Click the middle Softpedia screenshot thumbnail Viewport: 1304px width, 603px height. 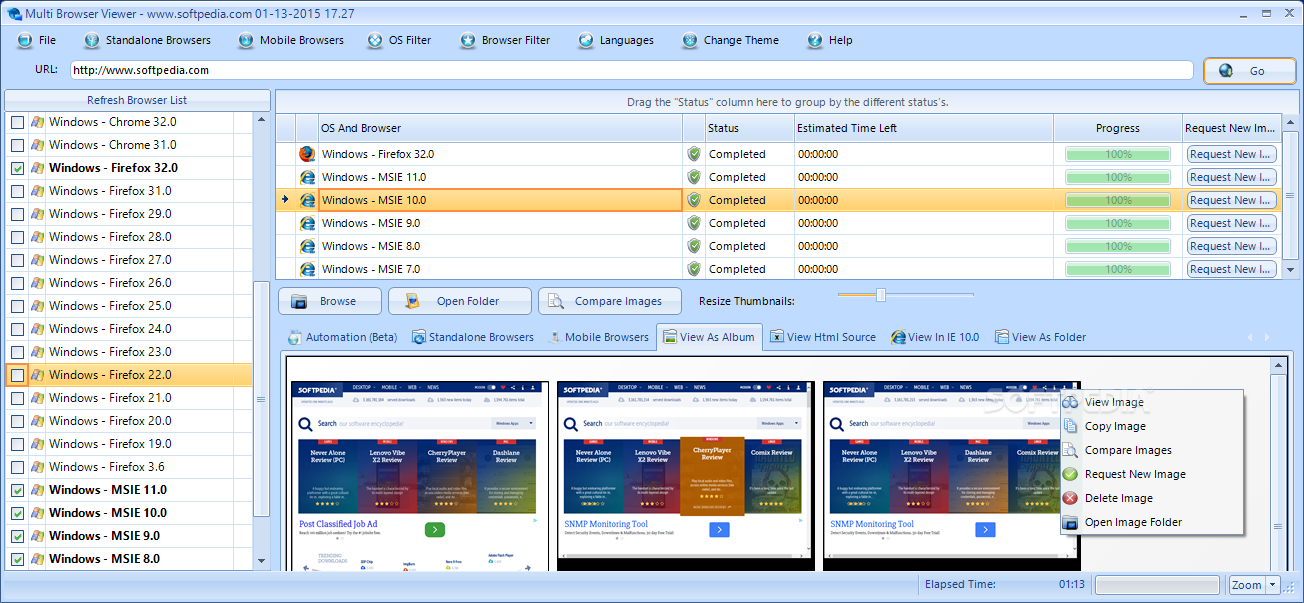686,476
